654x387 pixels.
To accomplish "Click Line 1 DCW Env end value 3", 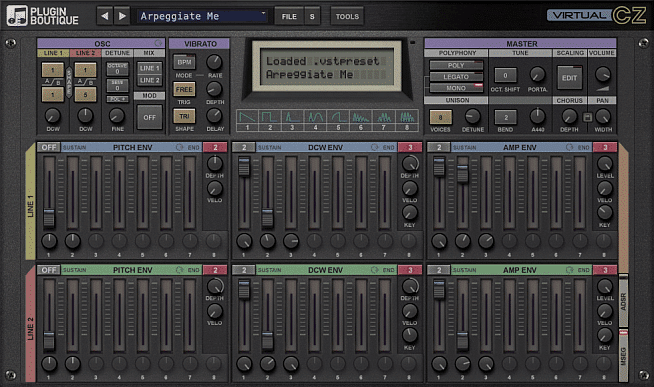I will tap(410, 147).
